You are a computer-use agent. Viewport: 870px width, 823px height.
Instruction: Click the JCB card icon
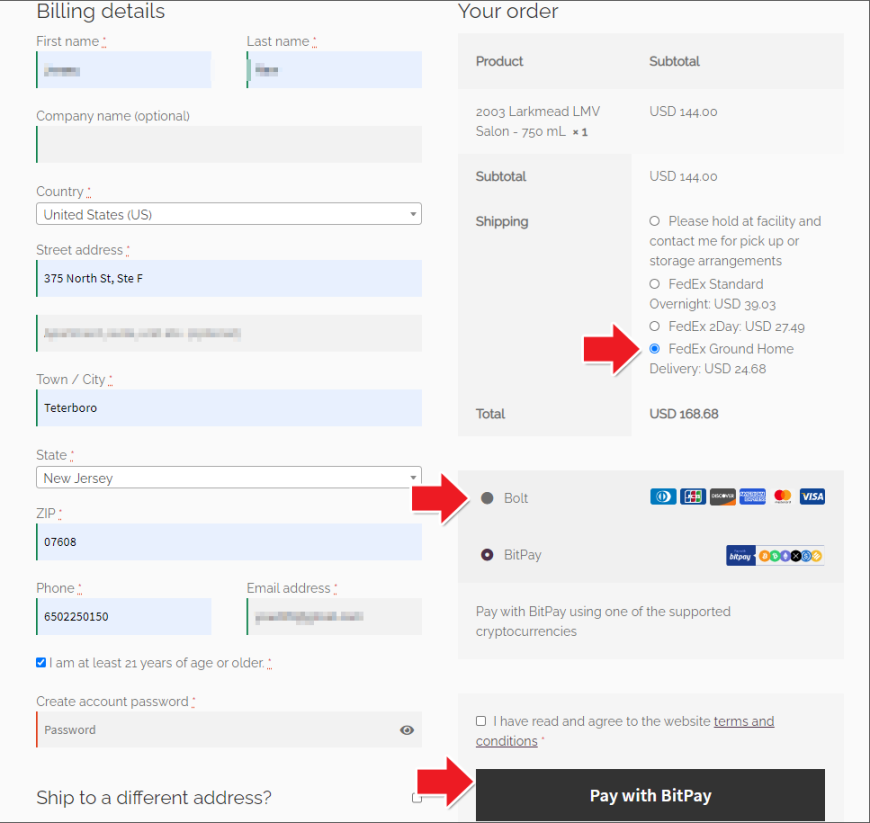pos(692,496)
